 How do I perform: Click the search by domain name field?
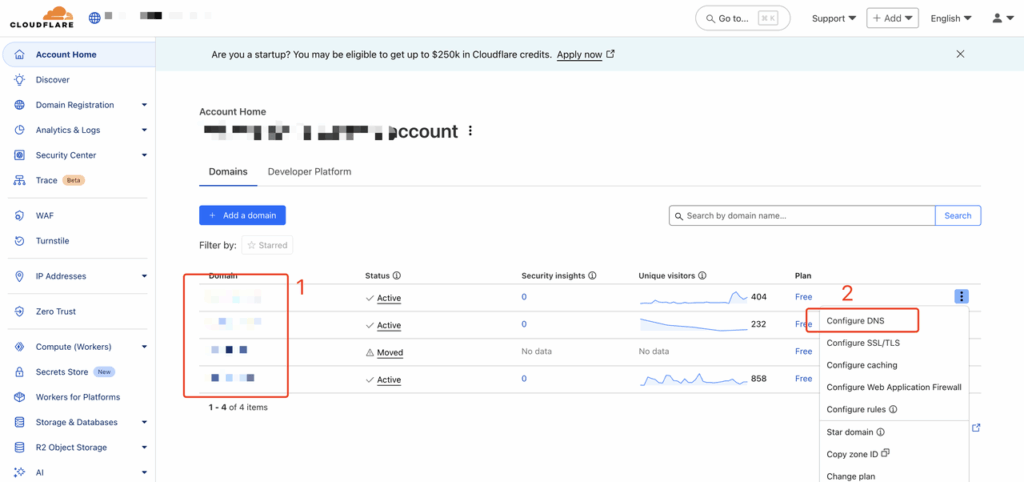(802, 216)
